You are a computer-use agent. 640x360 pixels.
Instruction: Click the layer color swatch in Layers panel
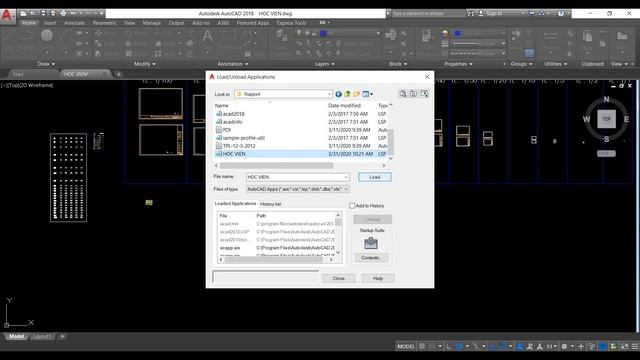pos(323,33)
